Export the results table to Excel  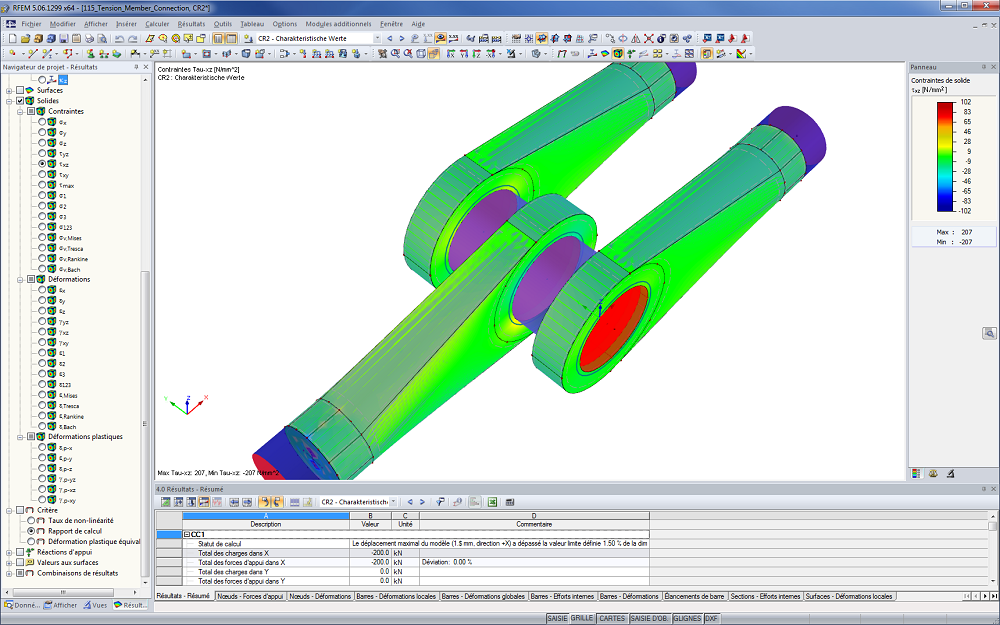pos(492,502)
